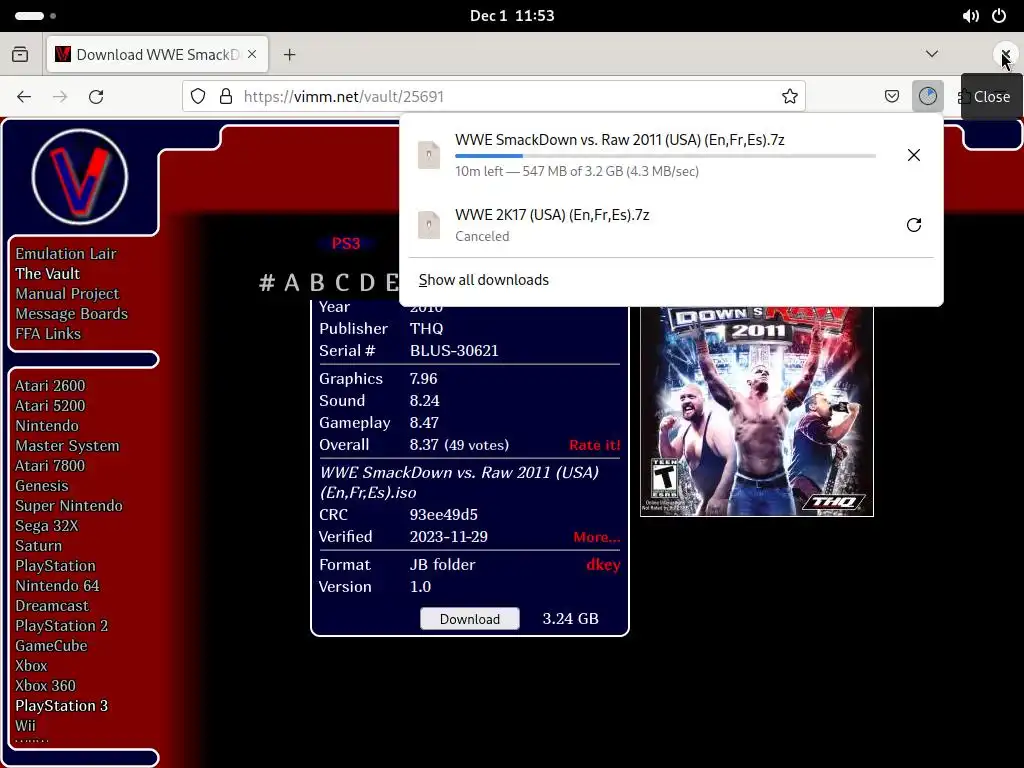This screenshot has width=1024, height=768.
Task: Click the PS3 heading link
Action: (345, 244)
